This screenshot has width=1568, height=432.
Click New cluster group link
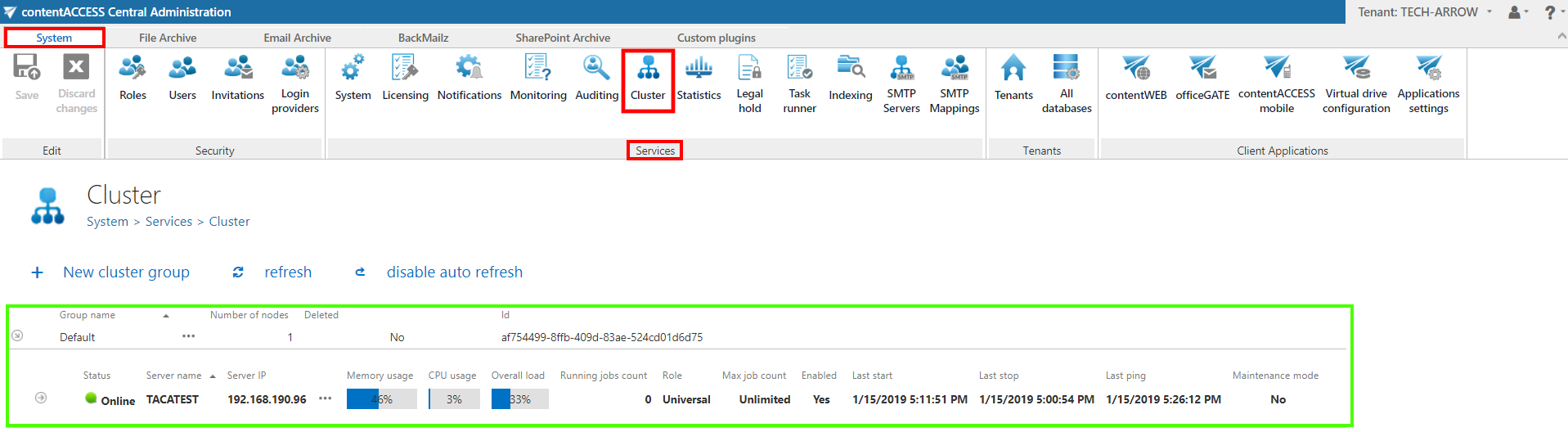(126, 272)
